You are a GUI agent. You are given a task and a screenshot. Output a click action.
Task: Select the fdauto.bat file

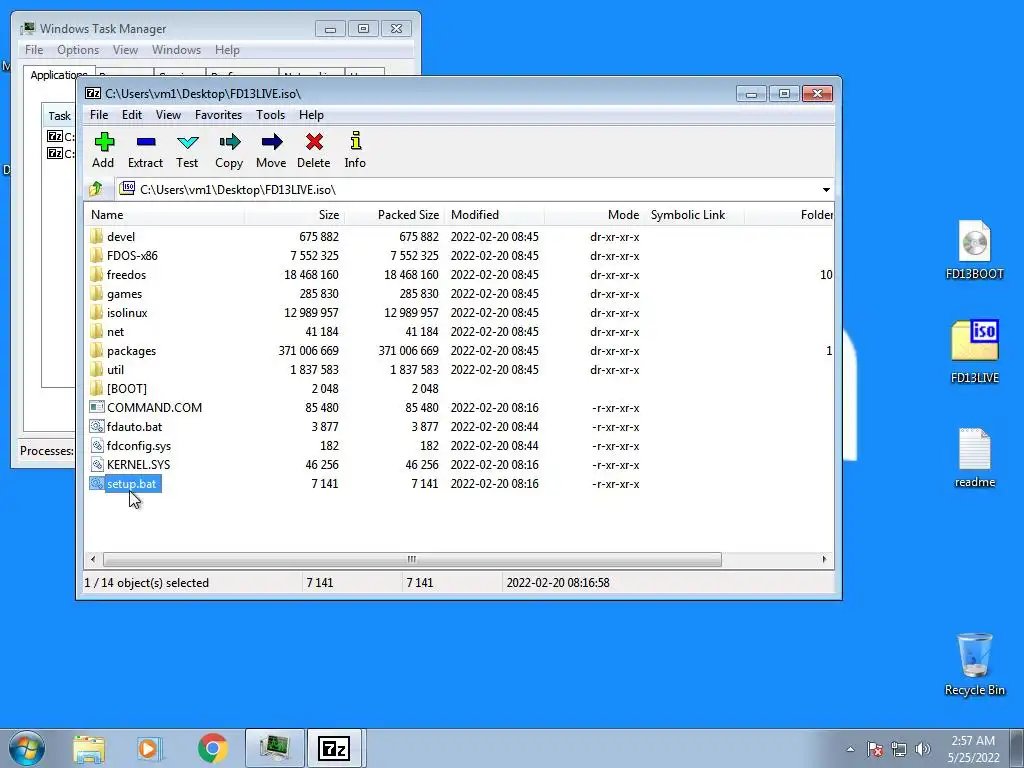(134, 426)
